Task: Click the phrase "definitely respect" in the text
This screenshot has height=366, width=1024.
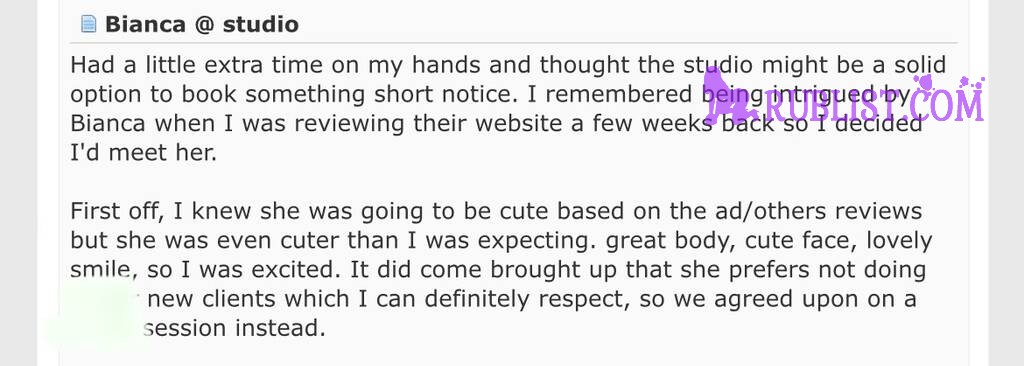Action: coord(526,298)
